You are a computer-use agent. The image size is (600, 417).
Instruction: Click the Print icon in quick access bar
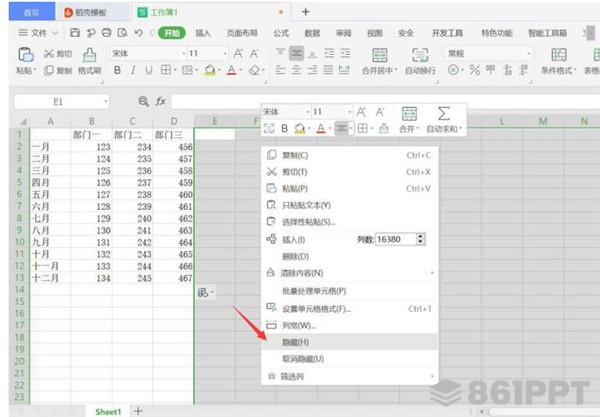106,33
